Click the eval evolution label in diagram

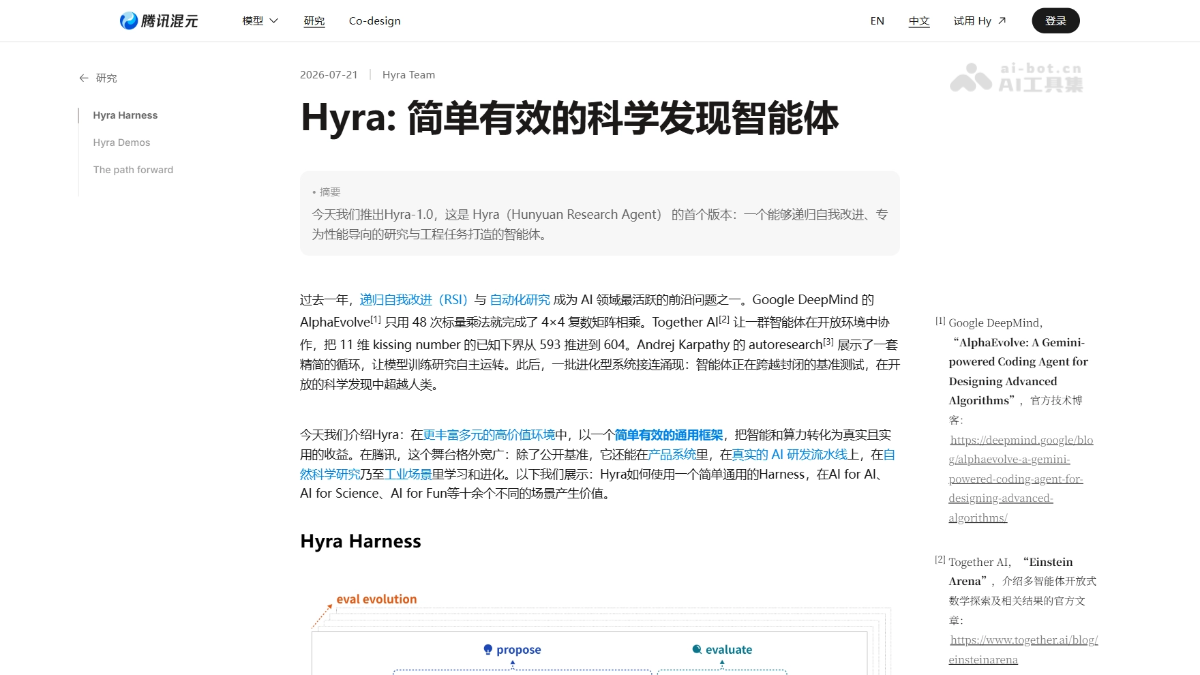coord(376,599)
